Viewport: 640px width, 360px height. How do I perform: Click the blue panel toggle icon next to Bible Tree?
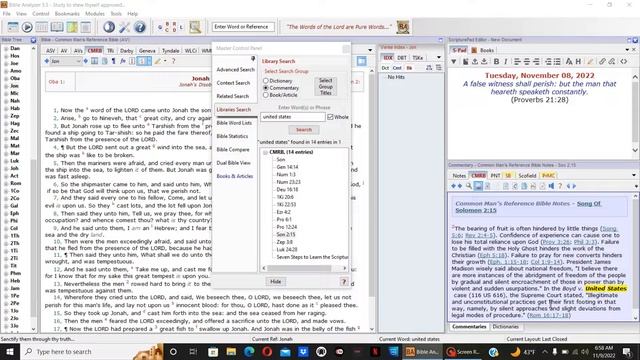point(33,40)
